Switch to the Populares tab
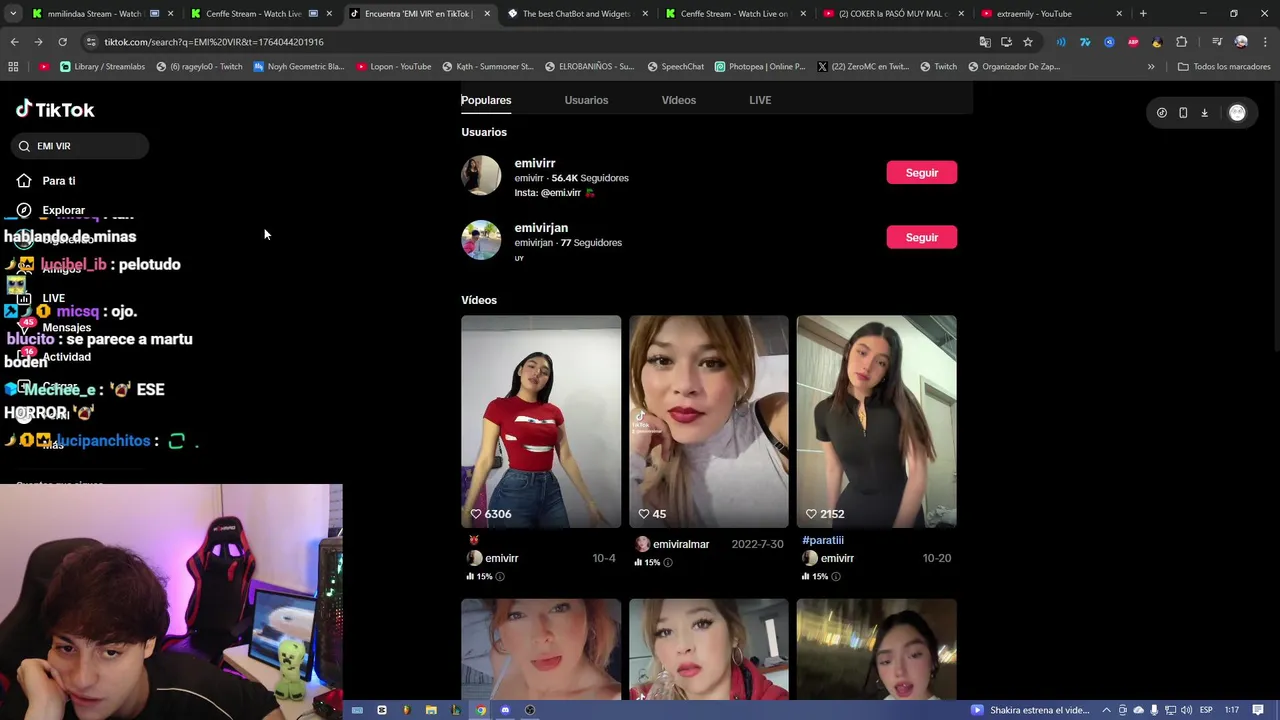The width and height of the screenshot is (1280, 720). [486, 100]
